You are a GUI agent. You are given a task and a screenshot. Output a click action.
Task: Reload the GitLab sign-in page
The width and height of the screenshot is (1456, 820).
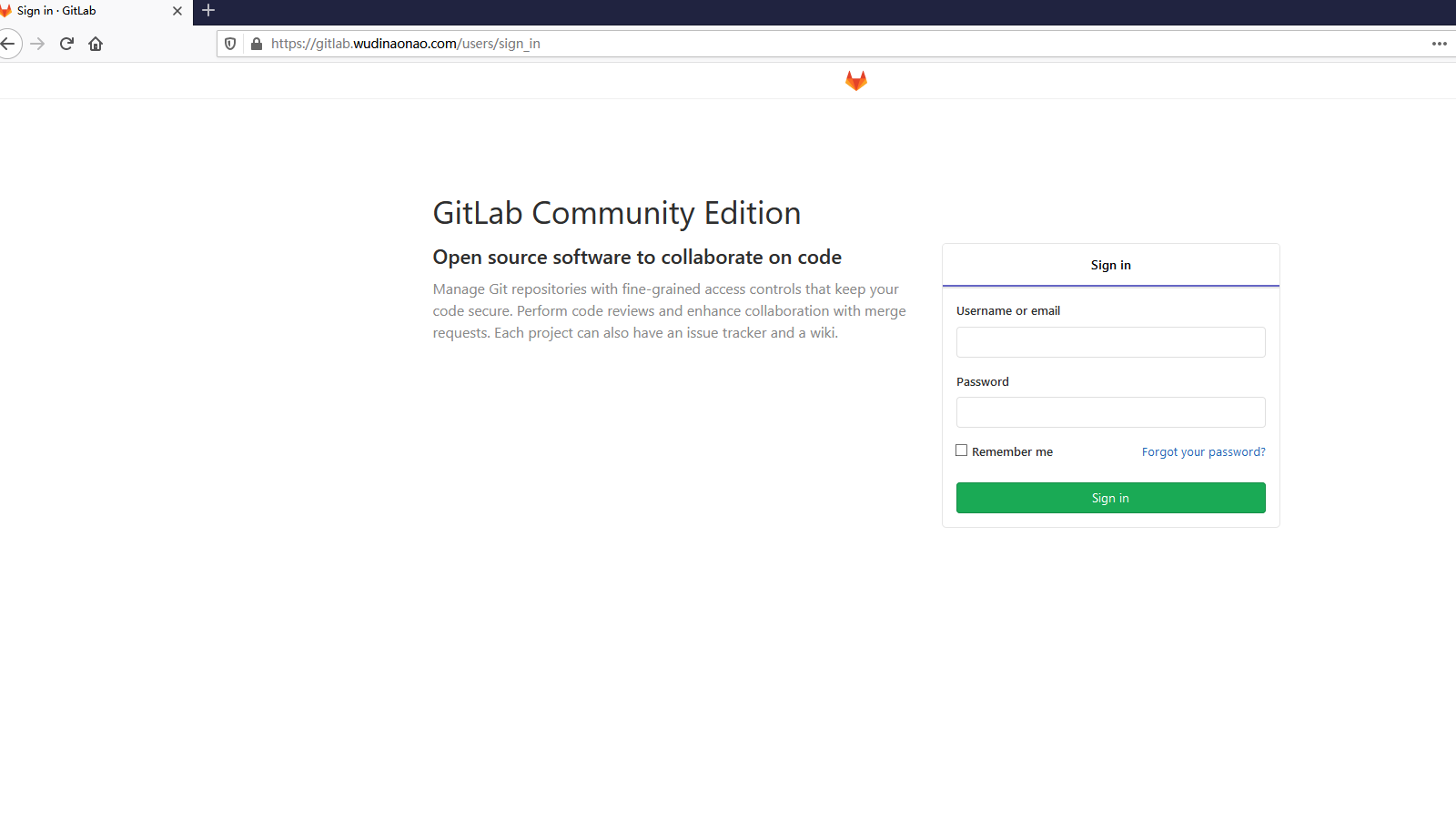(x=66, y=44)
